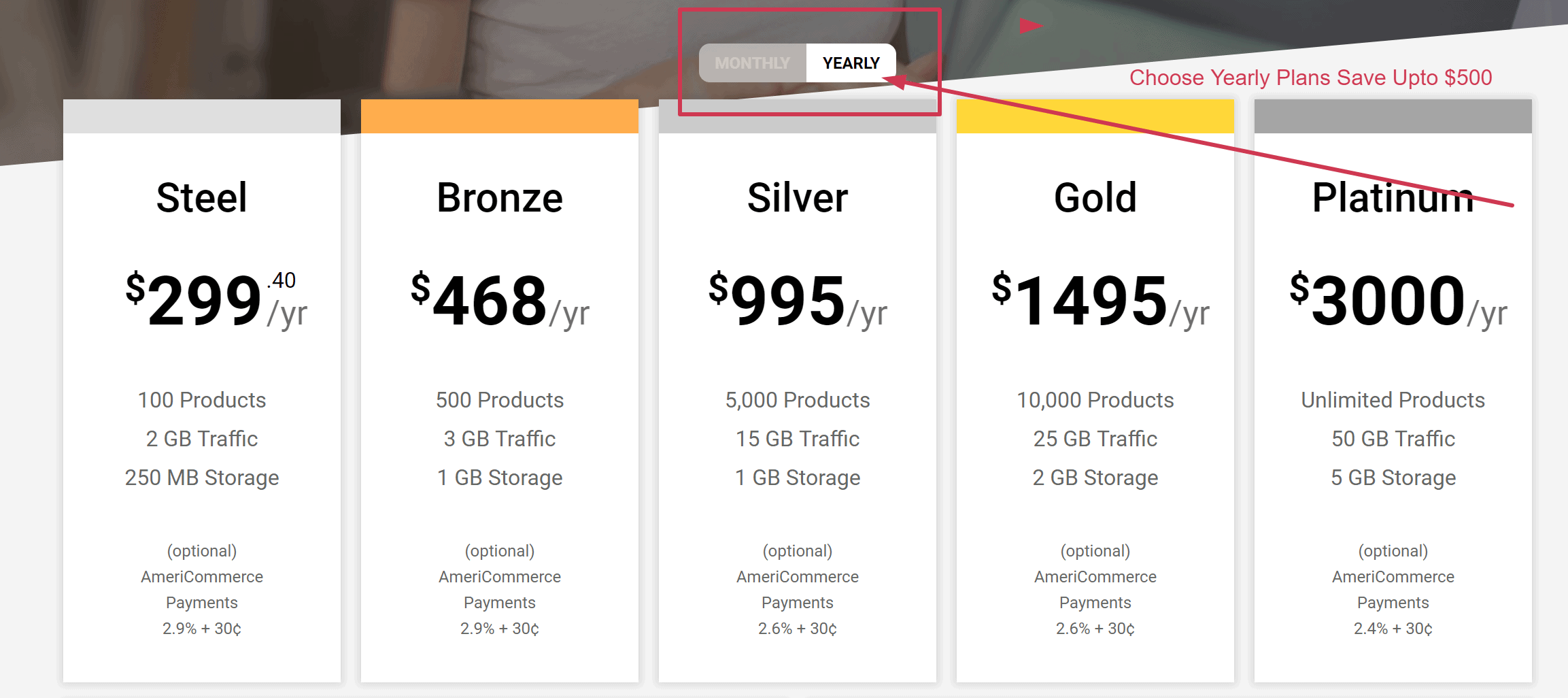1568x698 pixels.
Task: Select the Gold plan title
Action: pos(1095,198)
